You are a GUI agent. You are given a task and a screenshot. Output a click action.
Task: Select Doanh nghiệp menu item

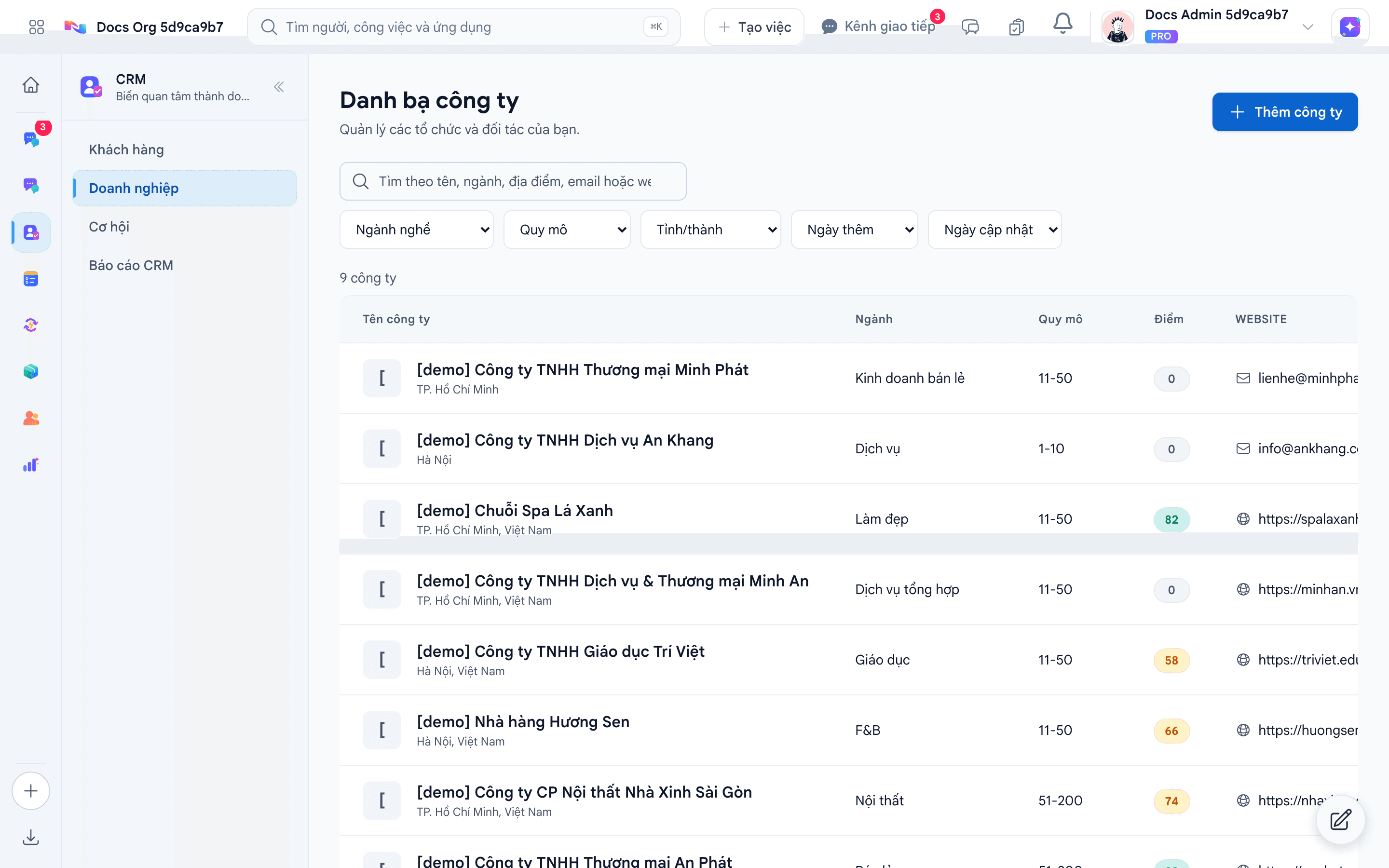point(184,188)
